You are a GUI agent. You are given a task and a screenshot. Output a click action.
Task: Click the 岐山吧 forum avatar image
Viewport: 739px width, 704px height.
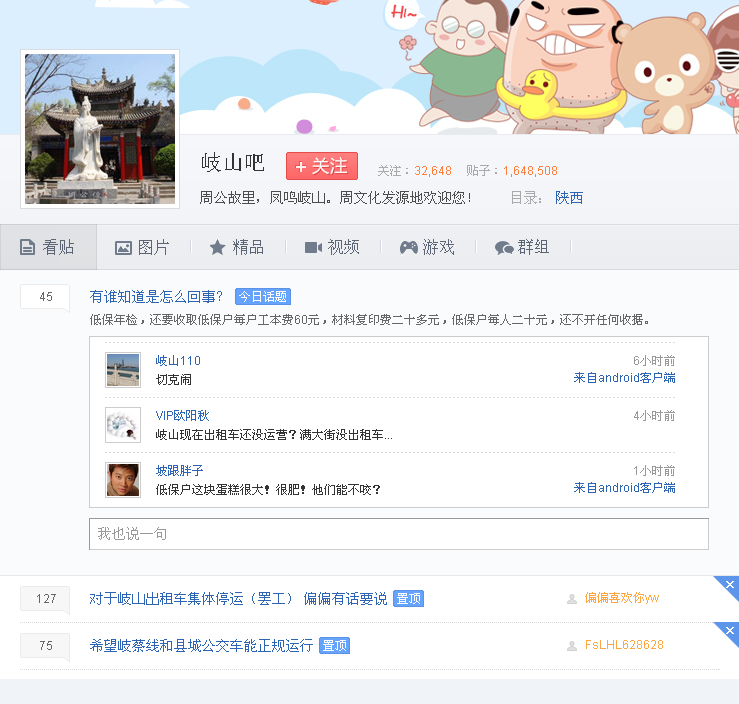pos(100,130)
